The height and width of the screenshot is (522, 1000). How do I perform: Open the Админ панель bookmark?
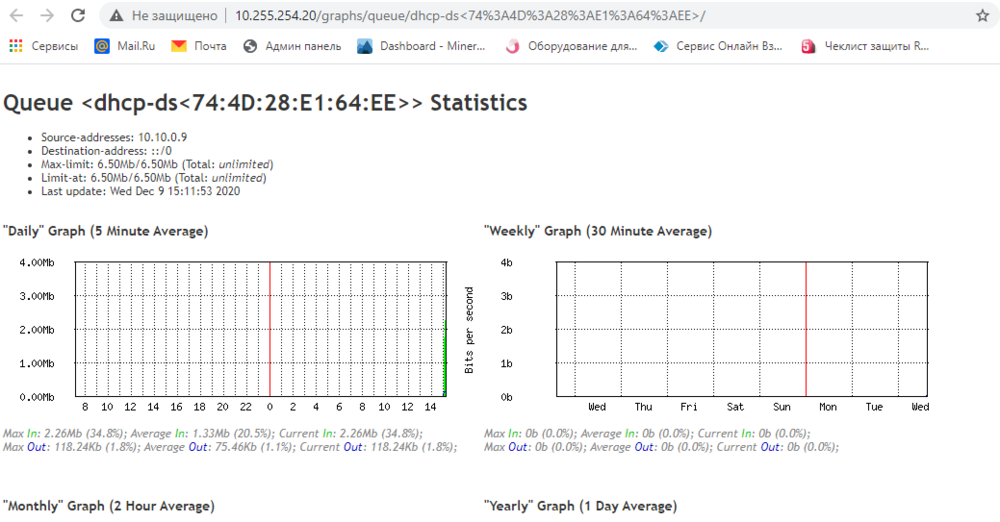292,46
